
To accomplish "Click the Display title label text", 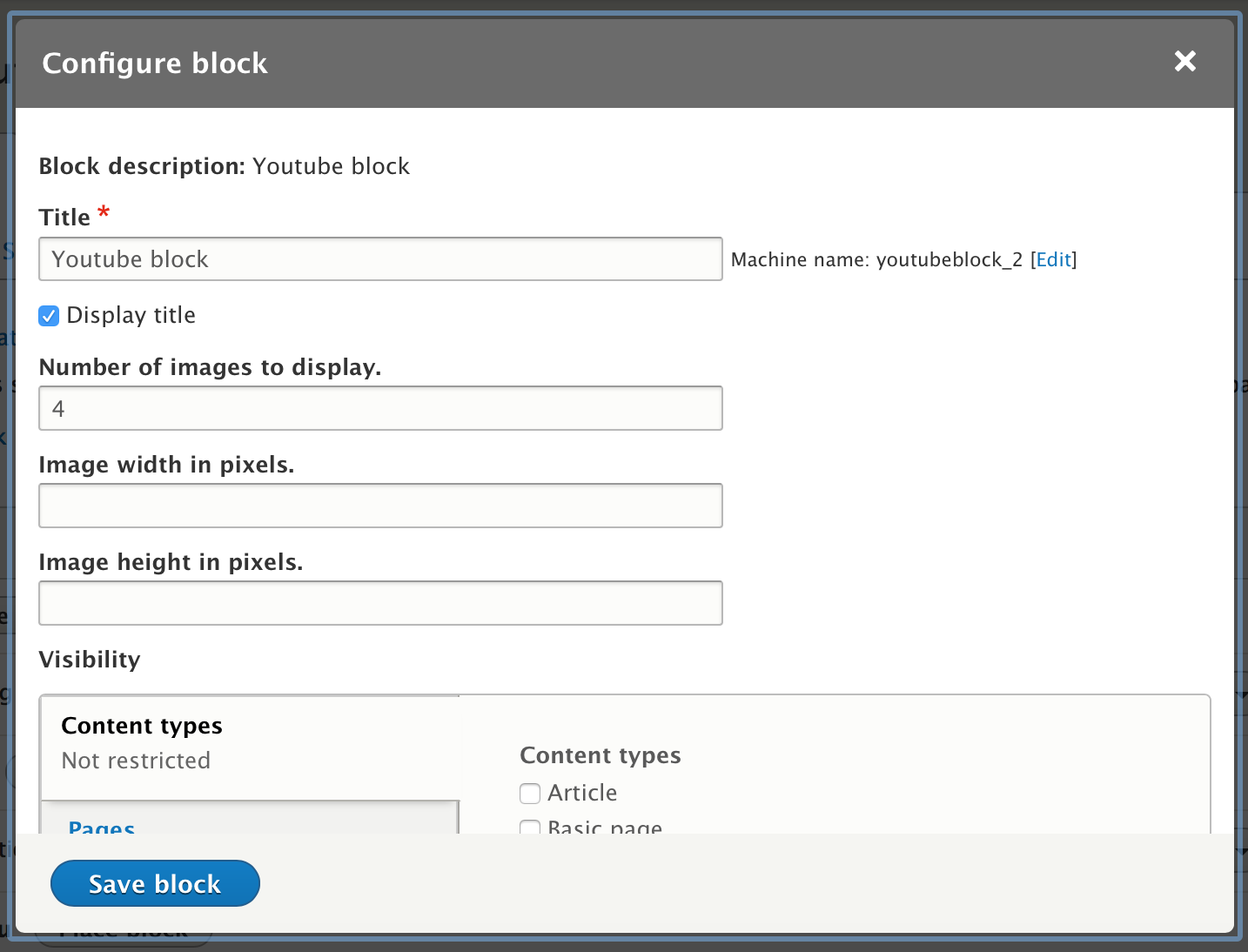I will tap(131, 316).
